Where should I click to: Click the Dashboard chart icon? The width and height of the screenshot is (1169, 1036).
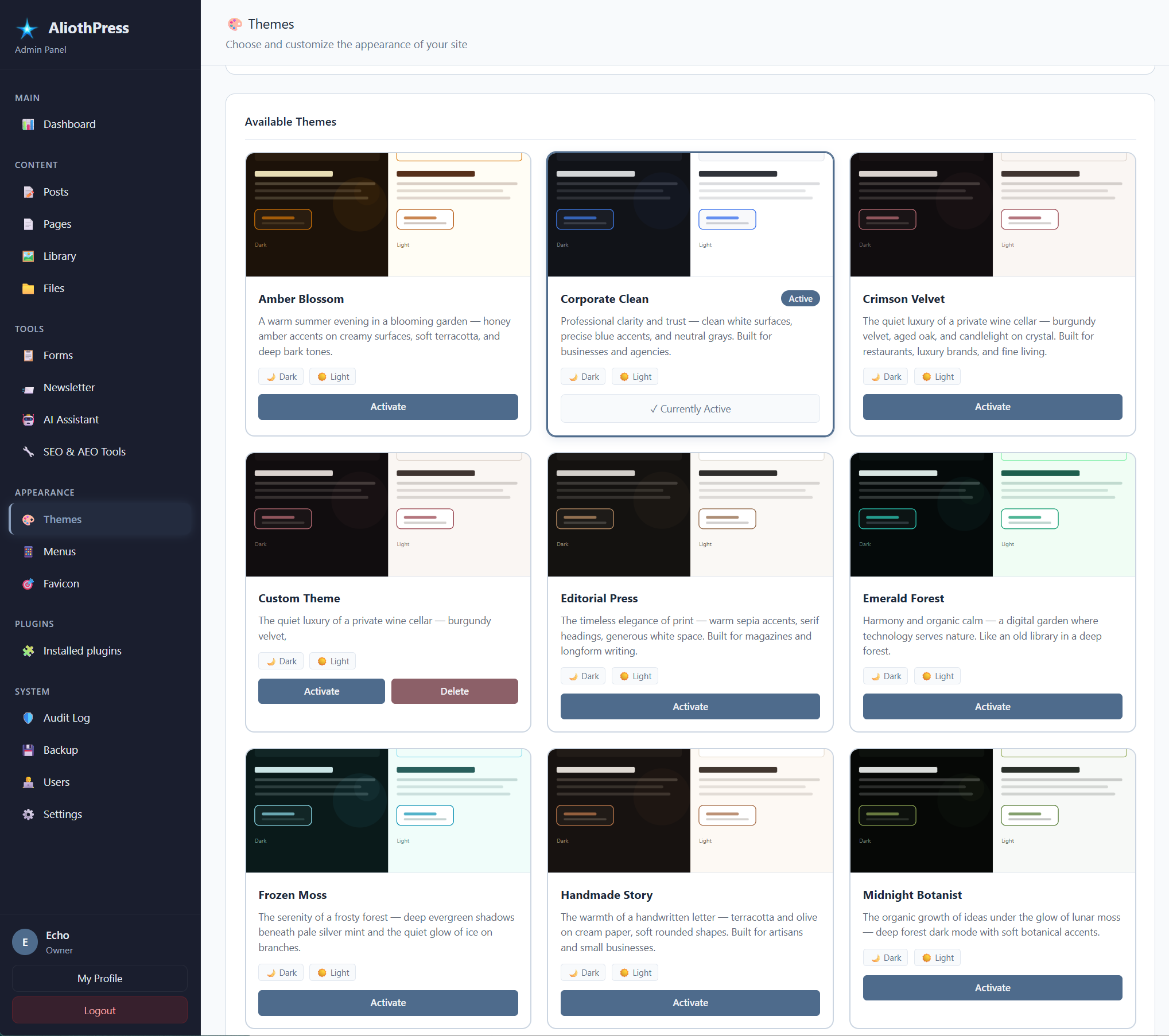click(28, 124)
